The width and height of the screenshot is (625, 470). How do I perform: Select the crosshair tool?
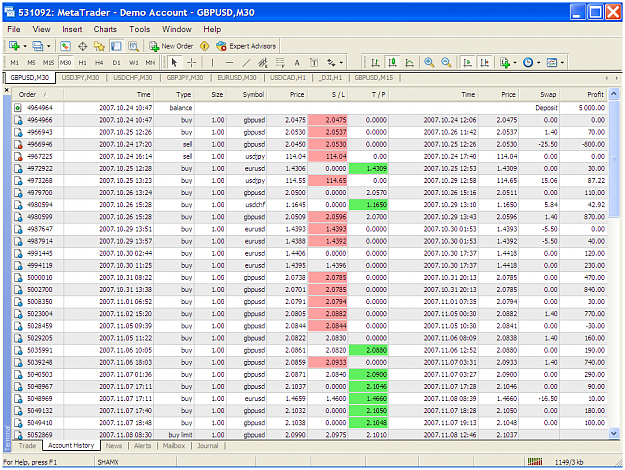click(192, 63)
